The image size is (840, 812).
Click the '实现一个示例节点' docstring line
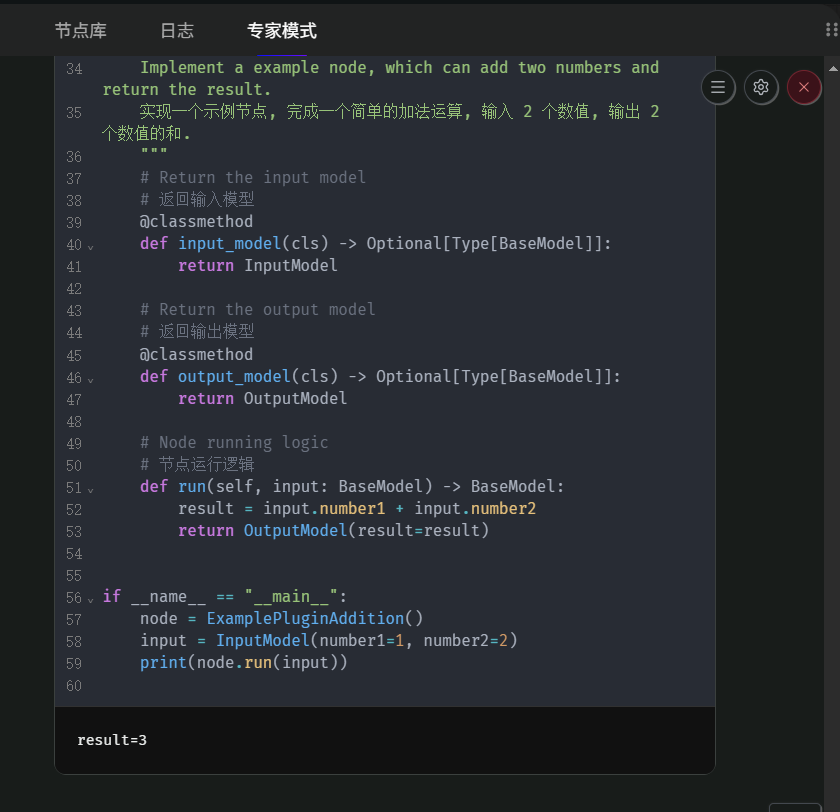[381, 122]
